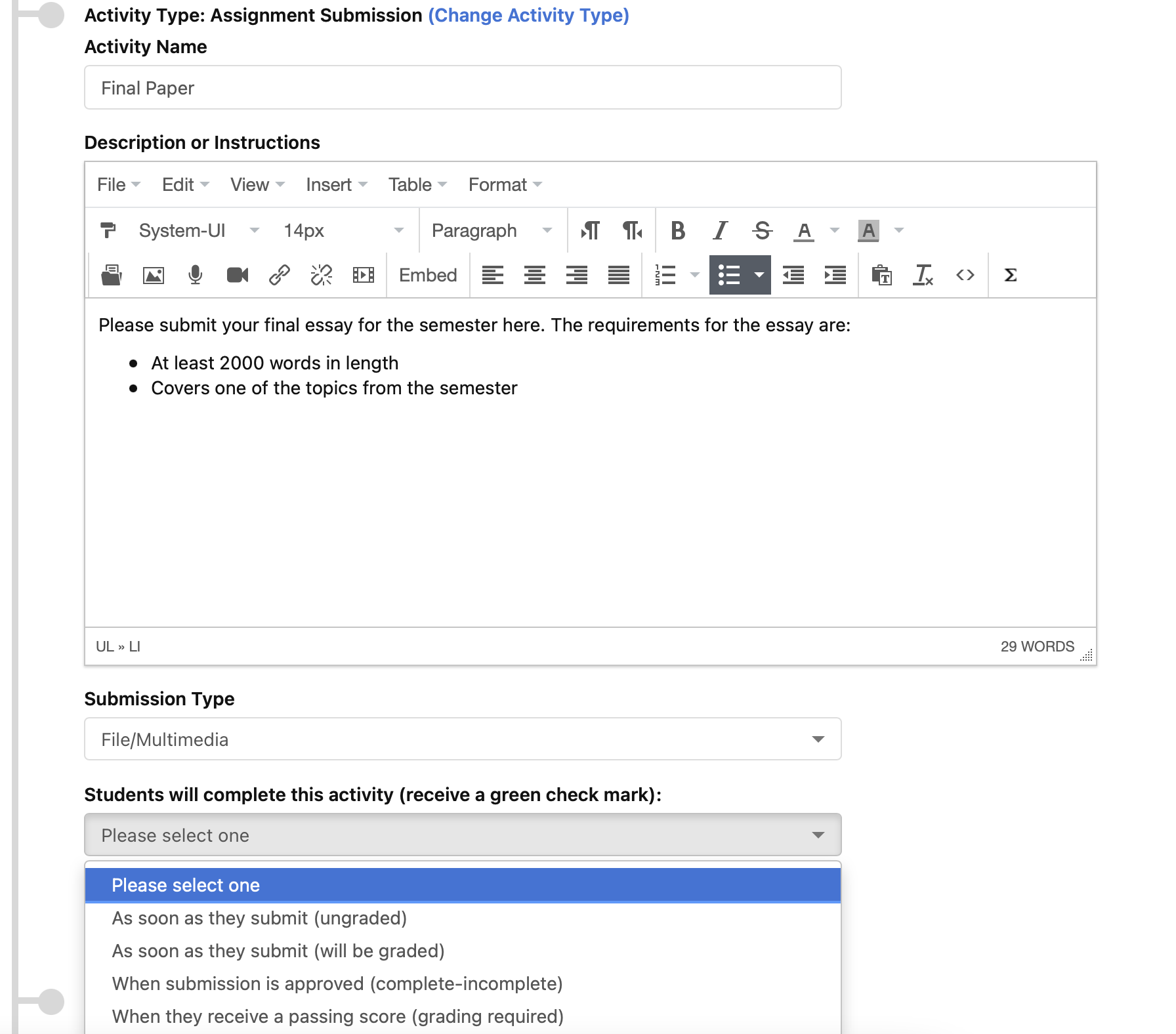Click the '29 WORDS' counter

pyautogui.click(x=1037, y=646)
